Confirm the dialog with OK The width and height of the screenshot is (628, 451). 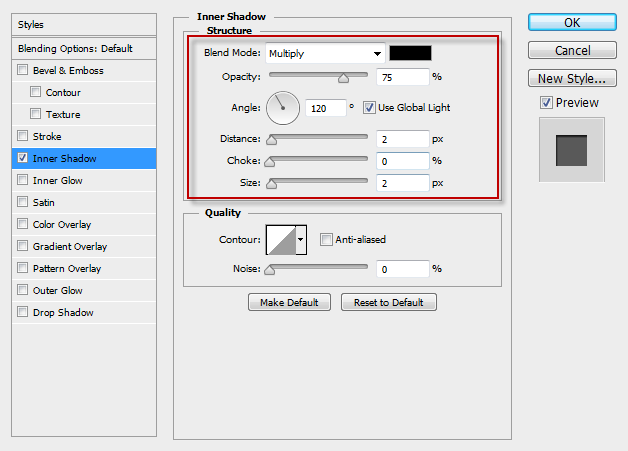pyautogui.click(x=572, y=22)
